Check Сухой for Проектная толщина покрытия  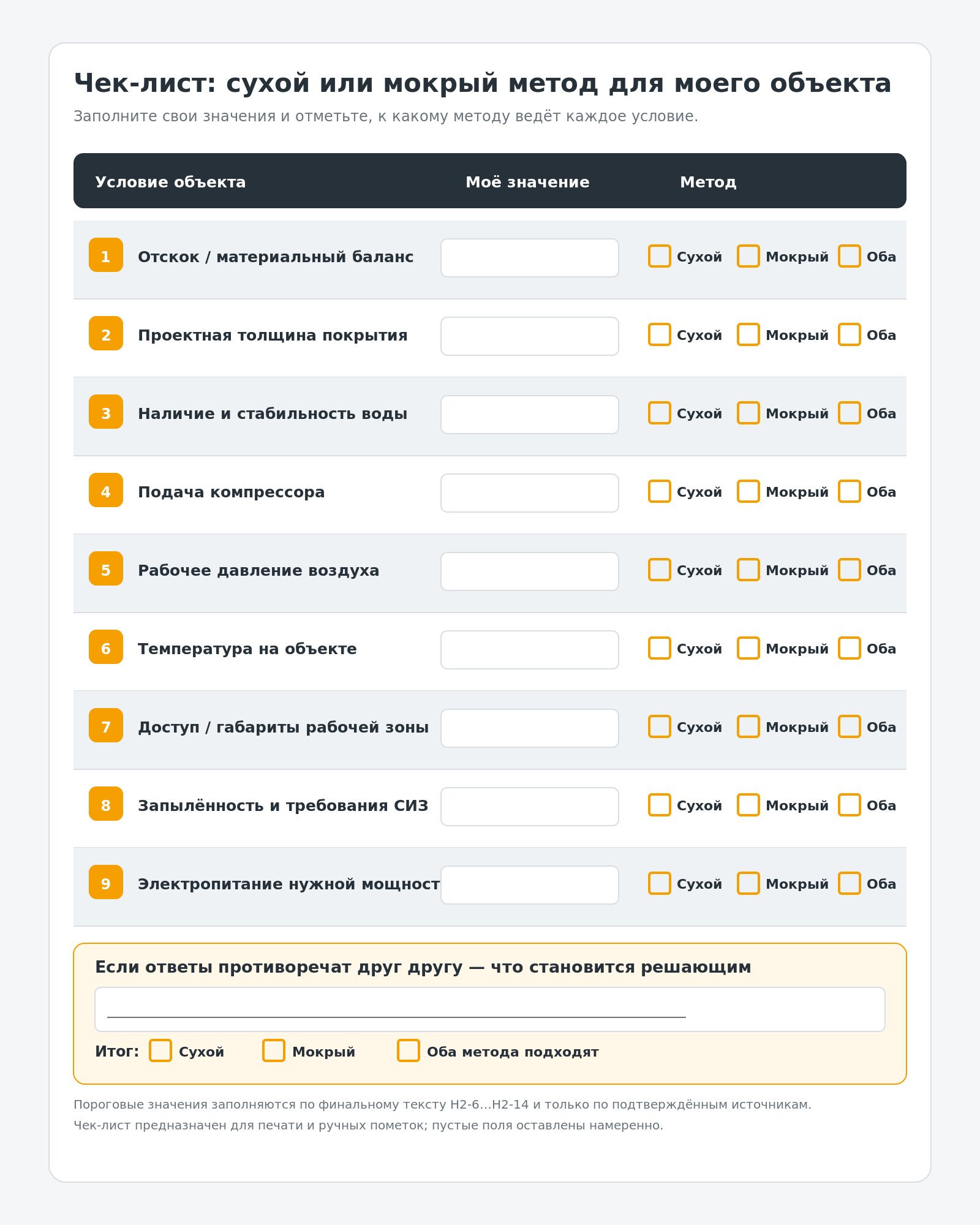tap(660, 334)
